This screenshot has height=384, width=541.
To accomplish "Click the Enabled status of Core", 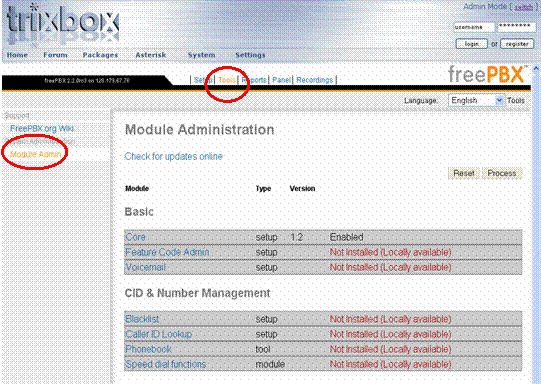I will pyautogui.click(x=347, y=237).
